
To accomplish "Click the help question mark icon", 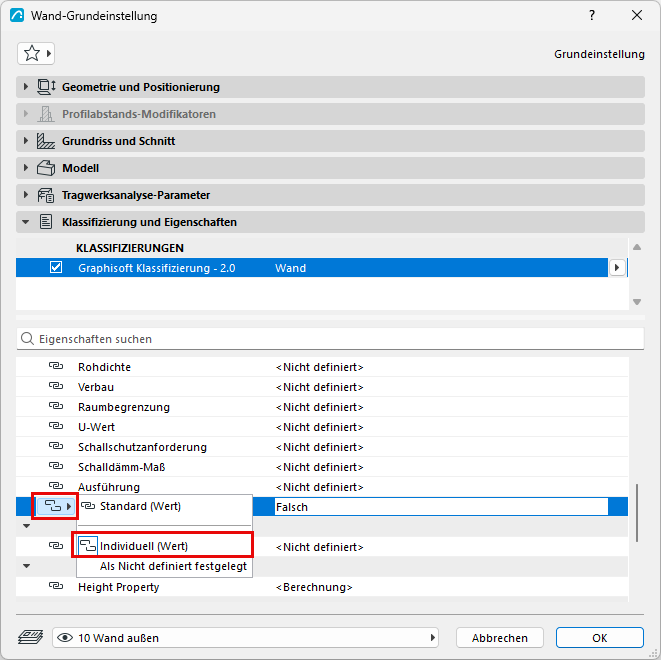I will click(x=592, y=16).
